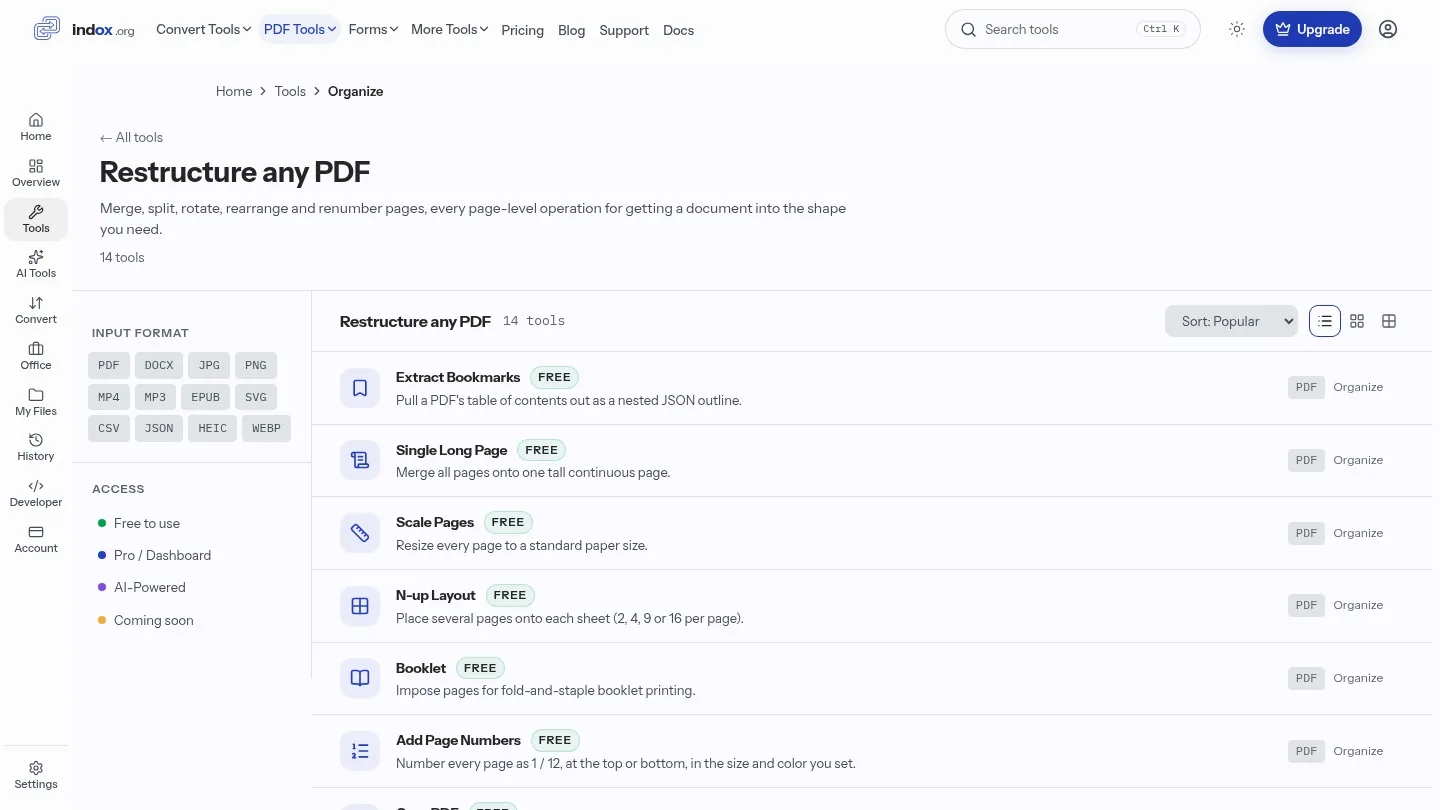Expand the Convert Tools menu
The width and height of the screenshot is (1440, 810).
point(203,29)
